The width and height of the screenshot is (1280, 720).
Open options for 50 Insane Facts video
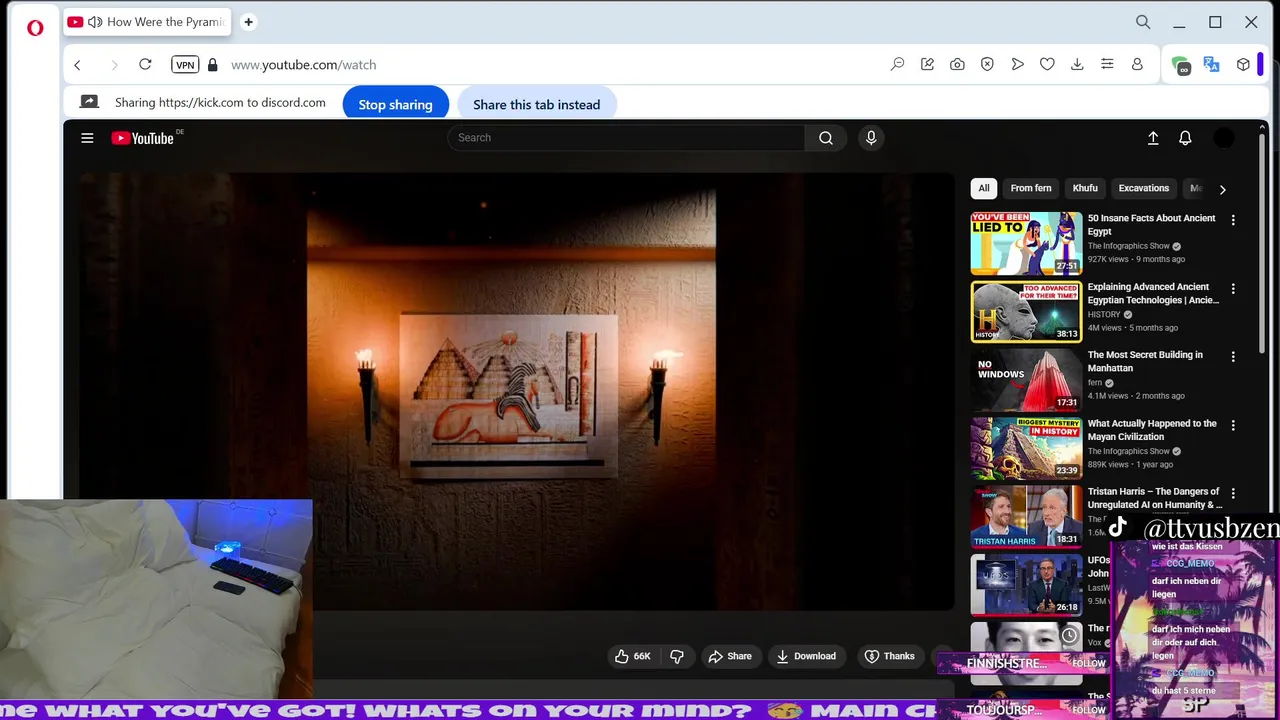(1233, 220)
